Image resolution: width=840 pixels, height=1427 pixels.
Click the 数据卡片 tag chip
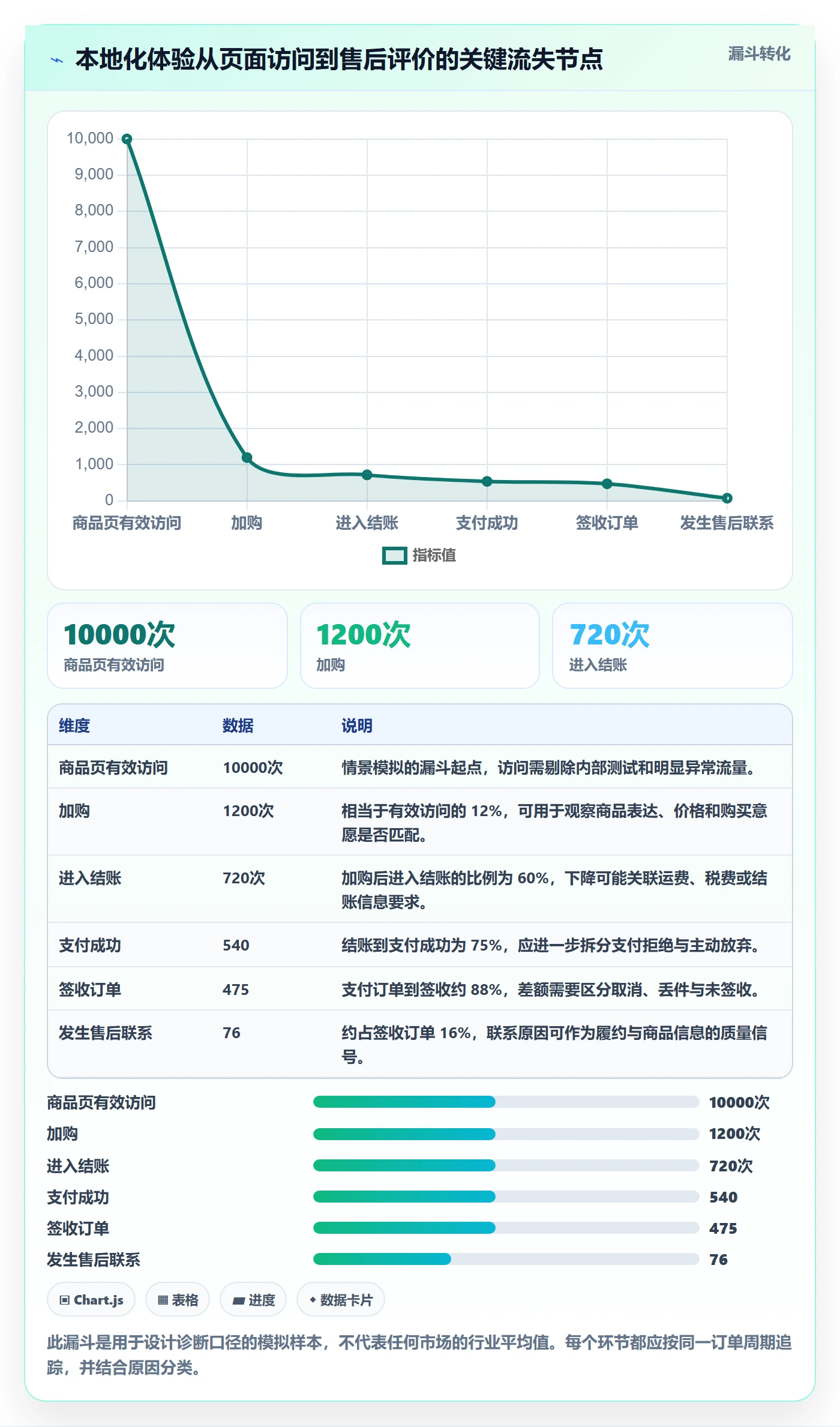(341, 1300)
